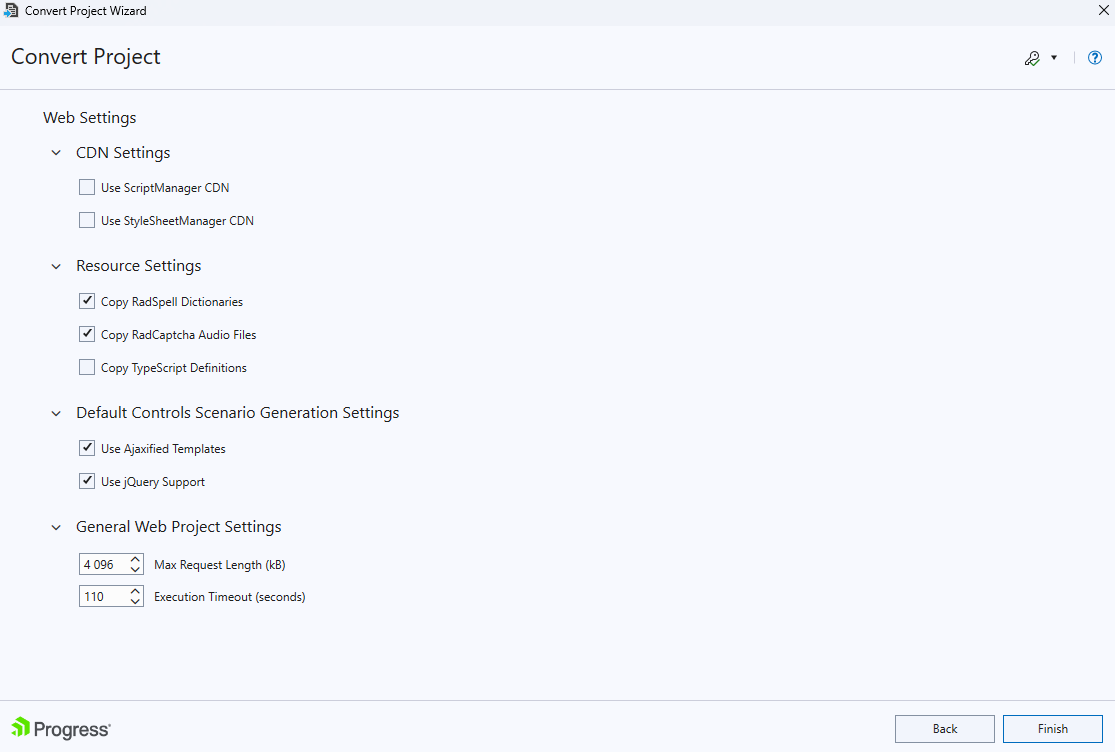The image size is (1115, 752).
Task: Disable Copy RadCaptcha Audio Files
Action: [x=87, y=333]
